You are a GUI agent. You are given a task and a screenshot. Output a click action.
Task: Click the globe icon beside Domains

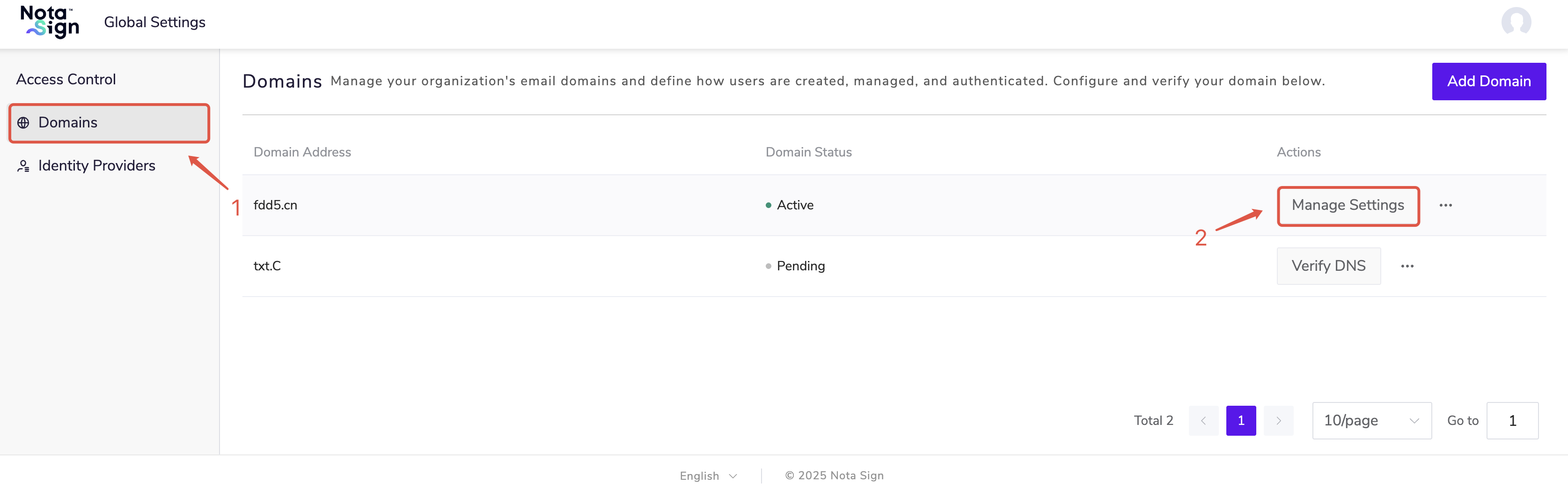pyautogui.click(x=23, y=123)
